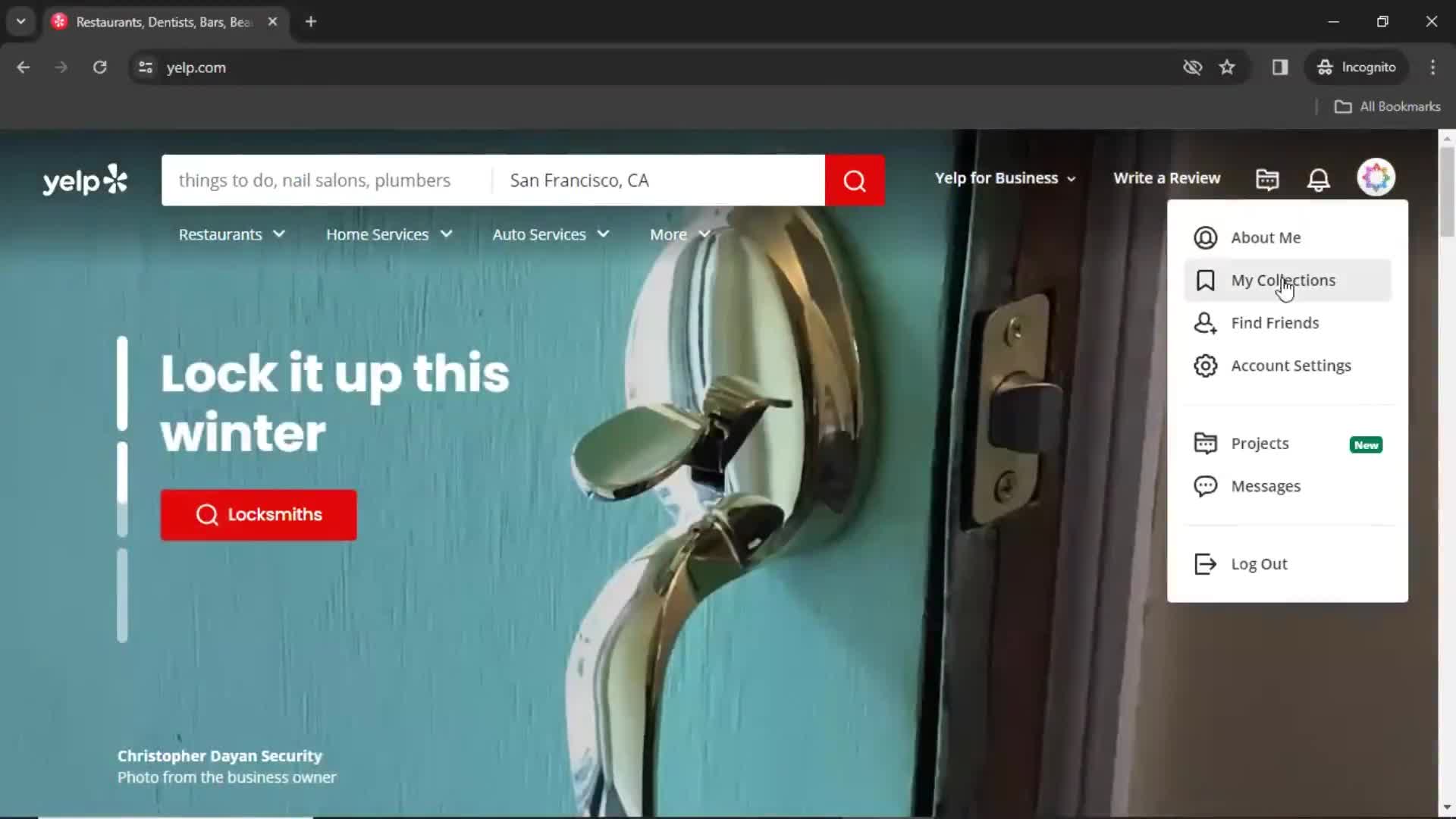This screenshot has height=819, width=1456.
Task: Select Log Out from user menu
Action: click(x=1259, y=564)
